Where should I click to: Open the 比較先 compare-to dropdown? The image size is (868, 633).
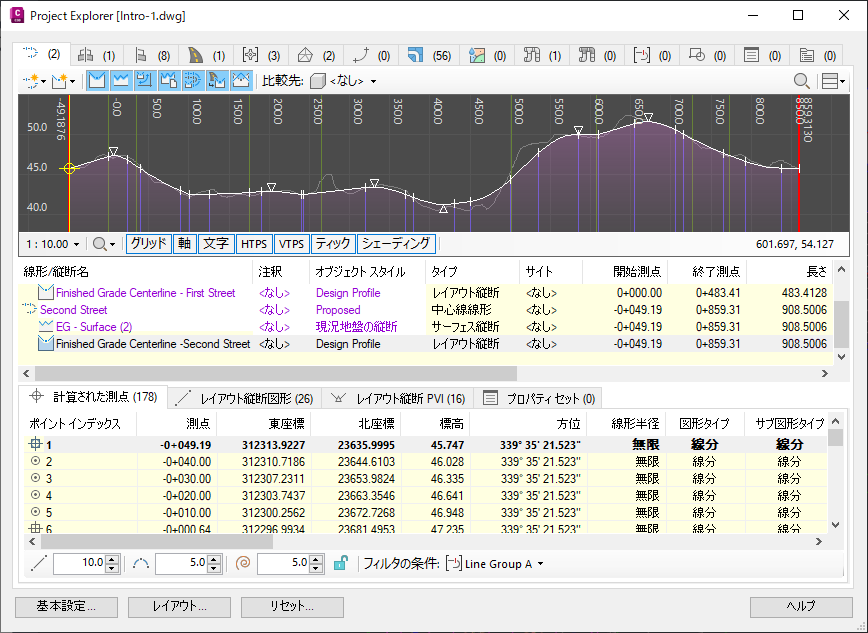pos(343,81)
